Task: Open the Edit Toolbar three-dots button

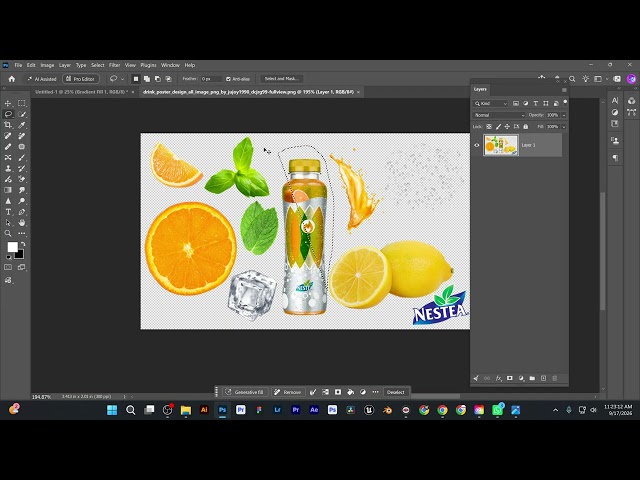Action: point(22,233)
